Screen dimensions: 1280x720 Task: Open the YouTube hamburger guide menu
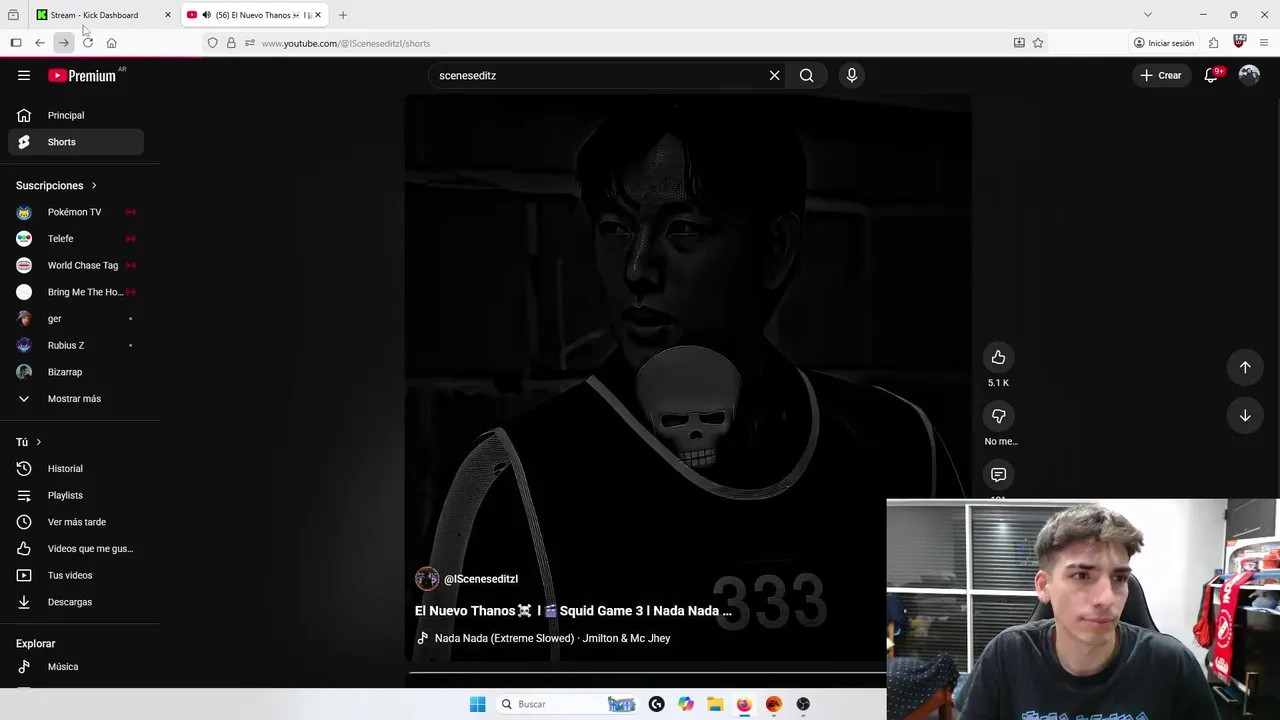click(24, 75)
